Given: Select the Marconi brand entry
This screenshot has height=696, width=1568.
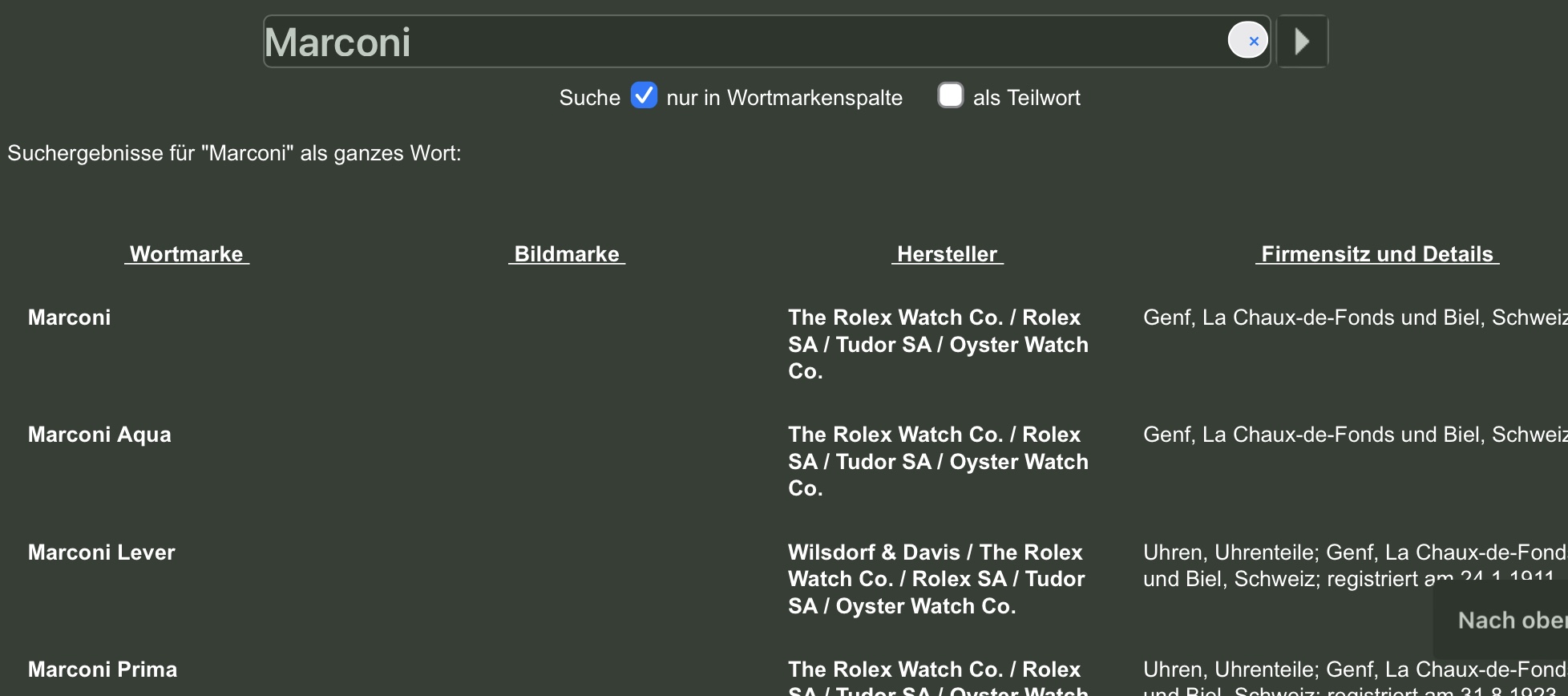Looking at the screenshot, I should (x=70, y=318).
